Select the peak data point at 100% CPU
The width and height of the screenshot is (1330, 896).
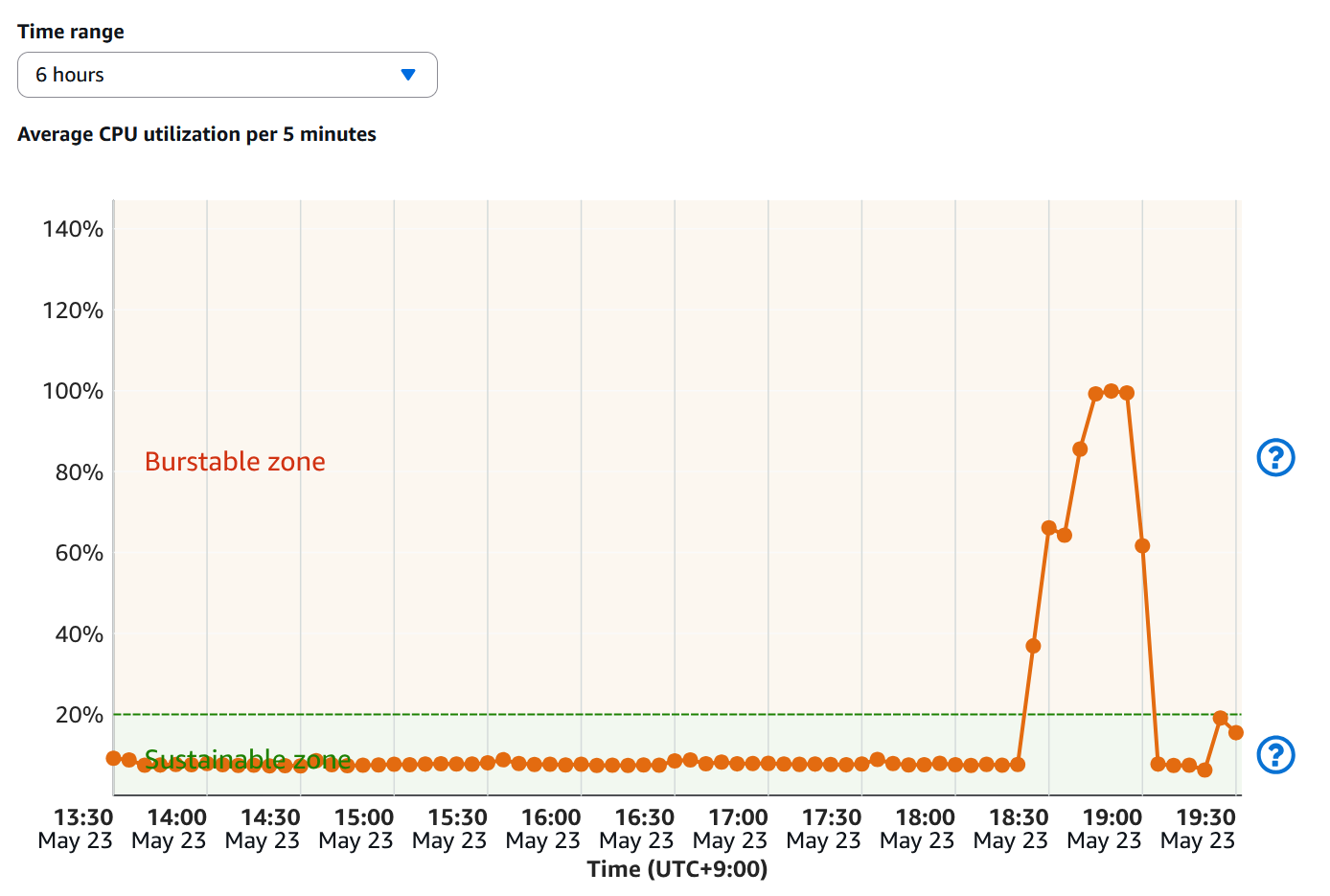(x=1112, y=391)
